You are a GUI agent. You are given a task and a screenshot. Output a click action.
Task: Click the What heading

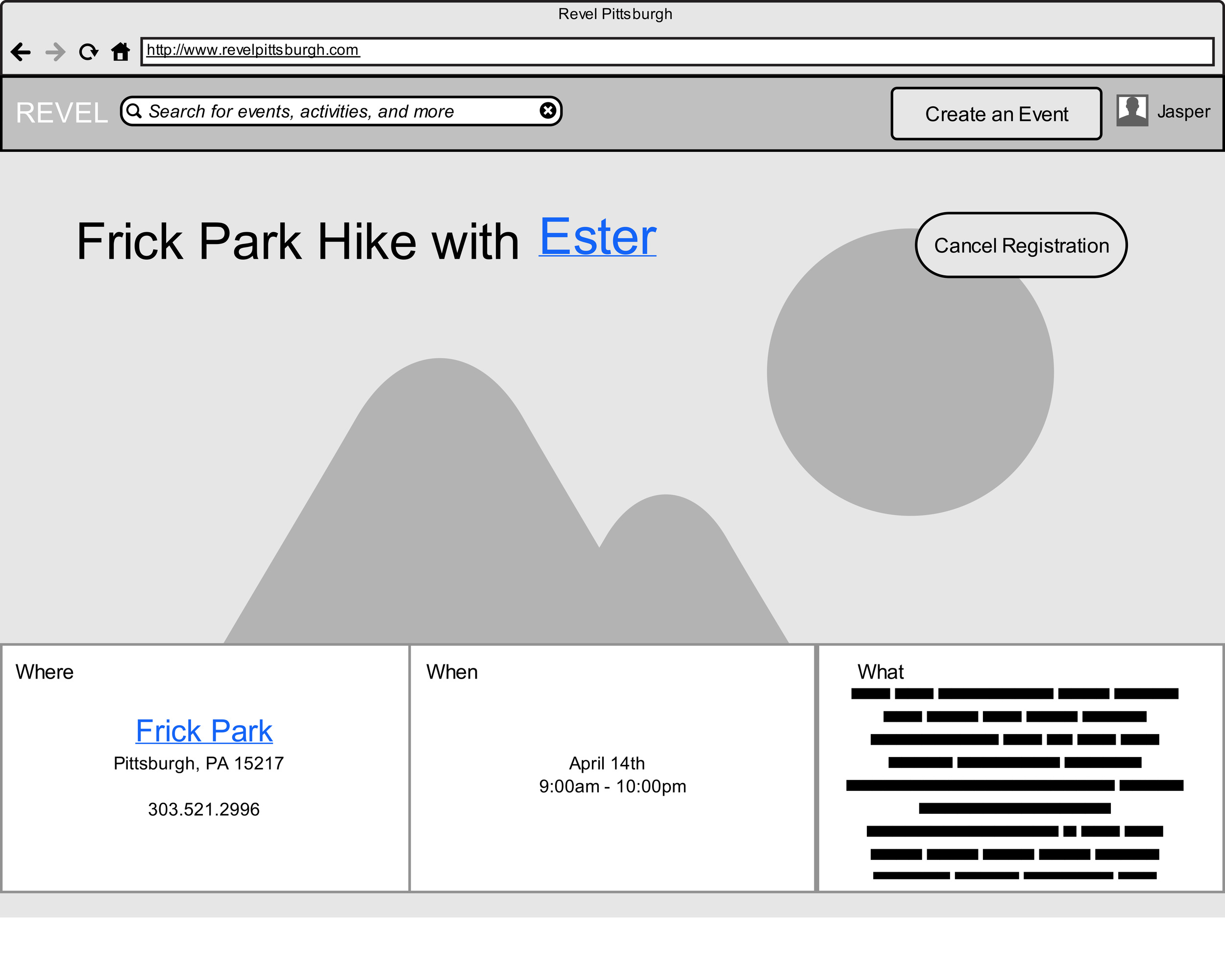point(880,671)
